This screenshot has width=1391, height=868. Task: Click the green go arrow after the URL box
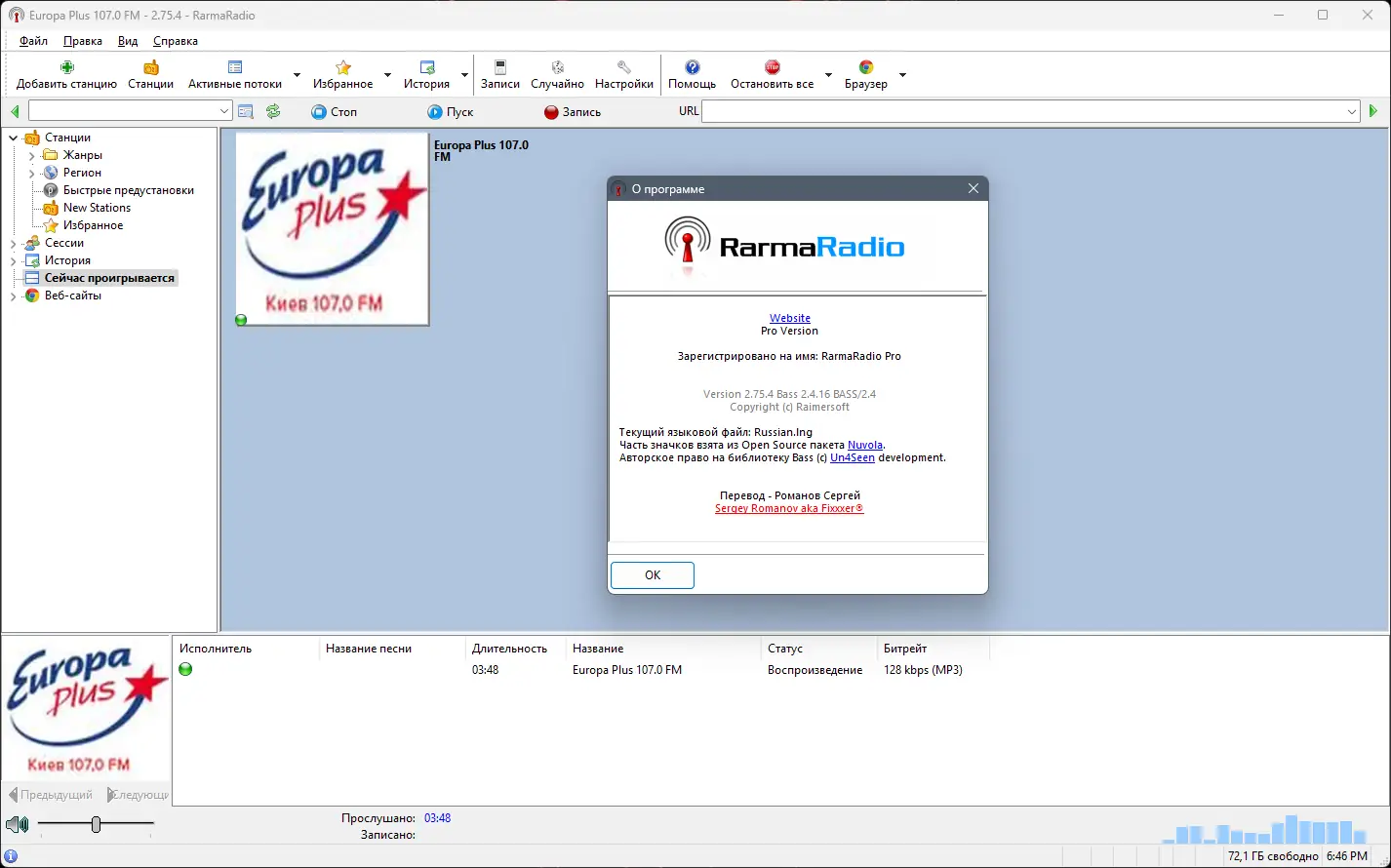click(1373, 112)
